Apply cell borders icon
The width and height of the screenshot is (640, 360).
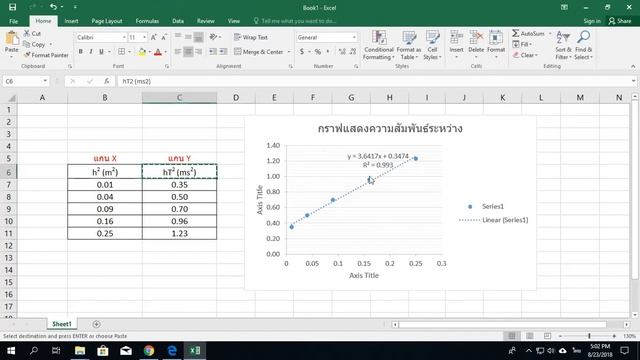pos(121,52)
